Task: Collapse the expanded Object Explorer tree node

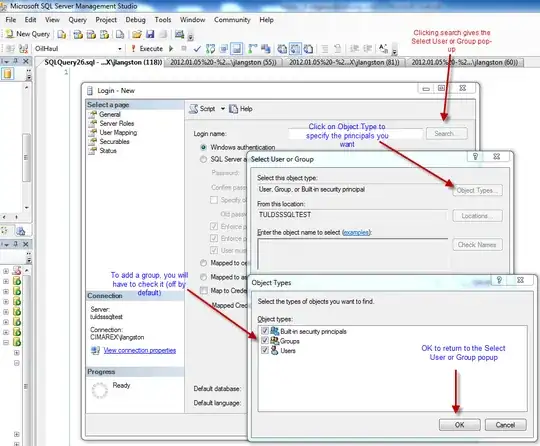Action: click(6, 342)
